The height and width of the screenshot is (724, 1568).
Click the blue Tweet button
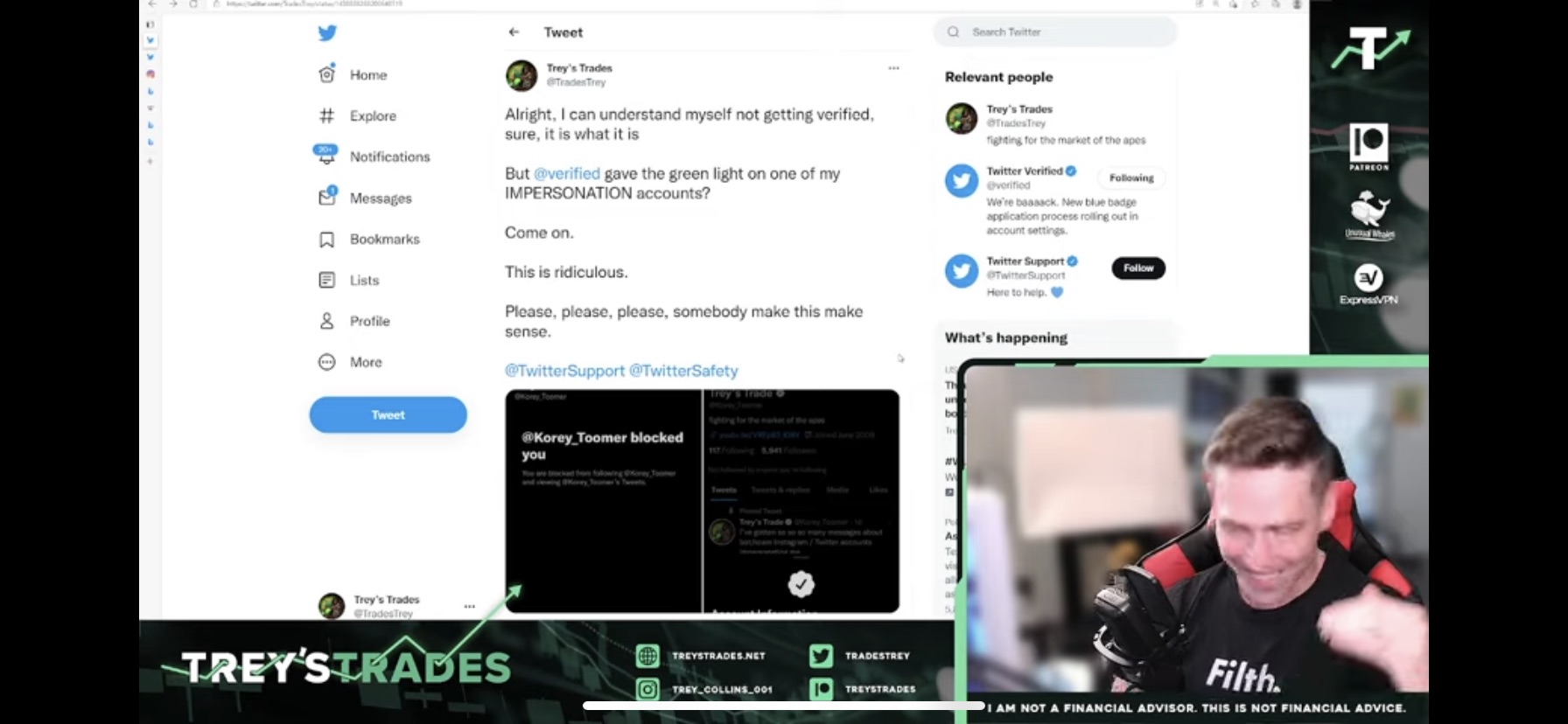coord(388,414)
